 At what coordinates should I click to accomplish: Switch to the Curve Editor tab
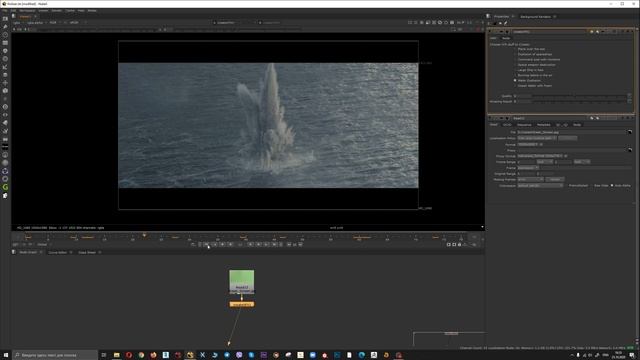coord(58,252)
